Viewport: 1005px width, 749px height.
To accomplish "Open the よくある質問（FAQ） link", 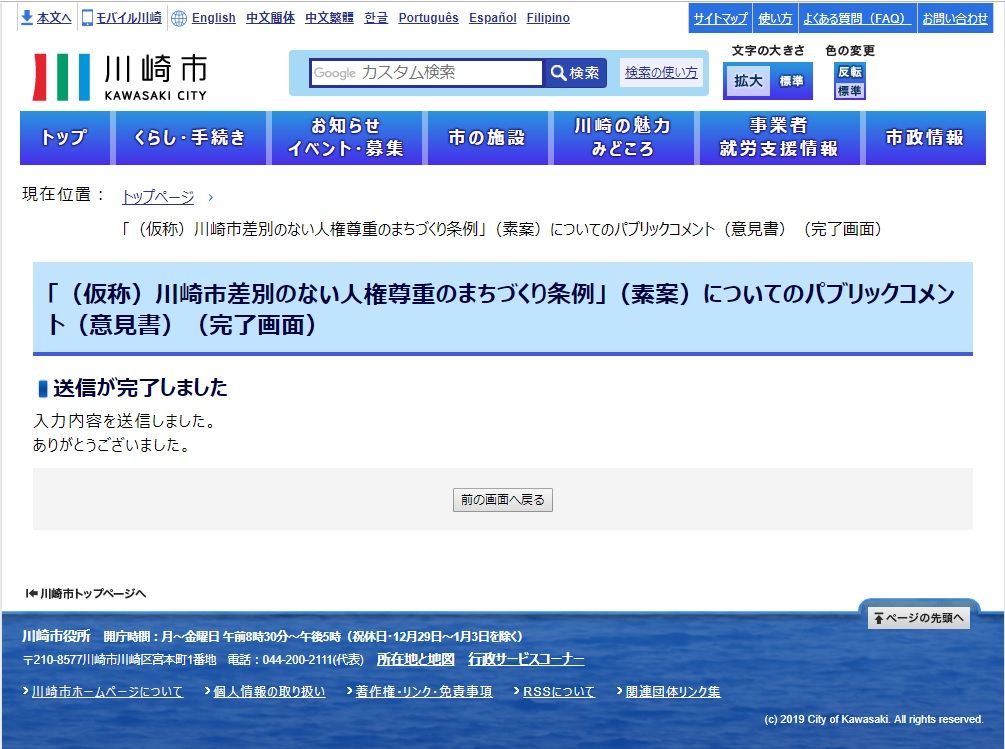I will click(x=853, y=18).
